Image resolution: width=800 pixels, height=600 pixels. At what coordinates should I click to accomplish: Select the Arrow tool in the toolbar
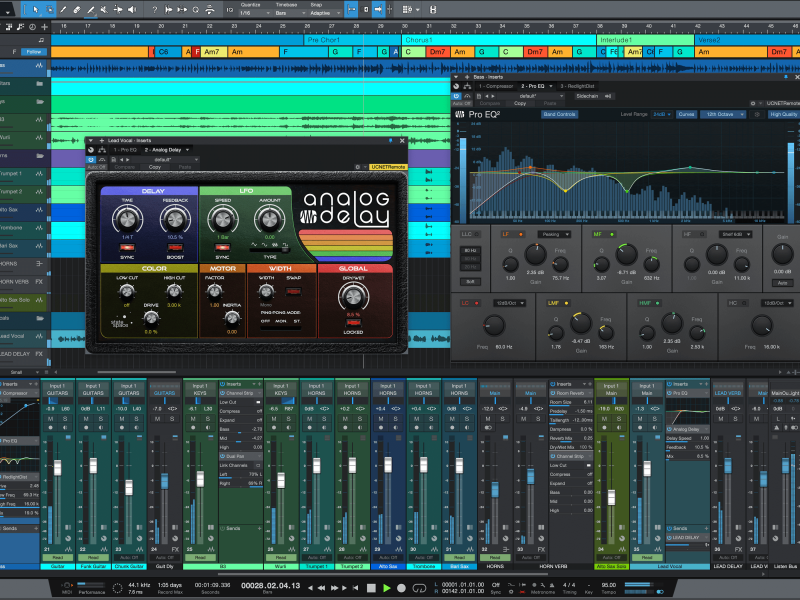[x=36, y=9]
